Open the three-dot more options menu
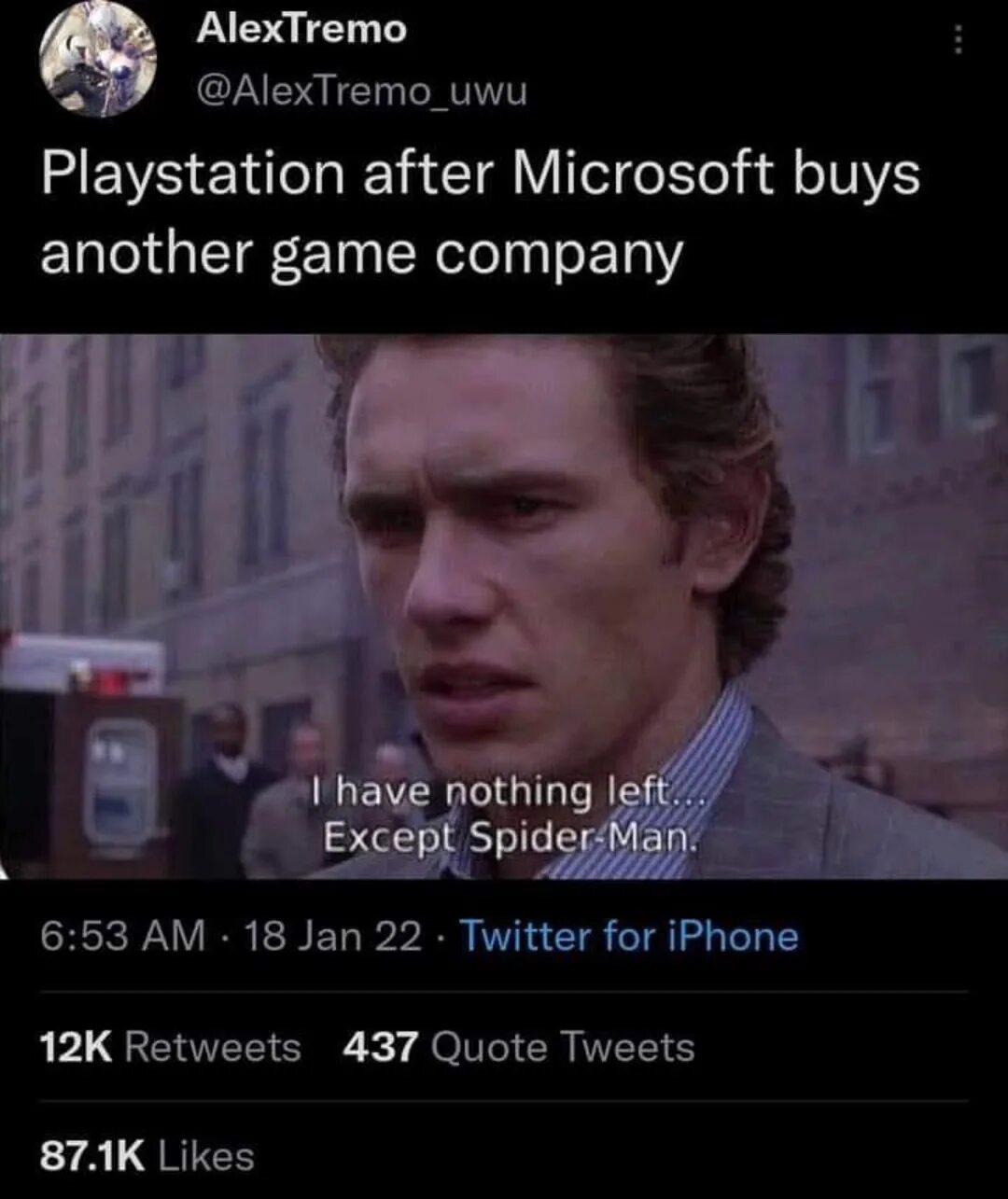 958,40
